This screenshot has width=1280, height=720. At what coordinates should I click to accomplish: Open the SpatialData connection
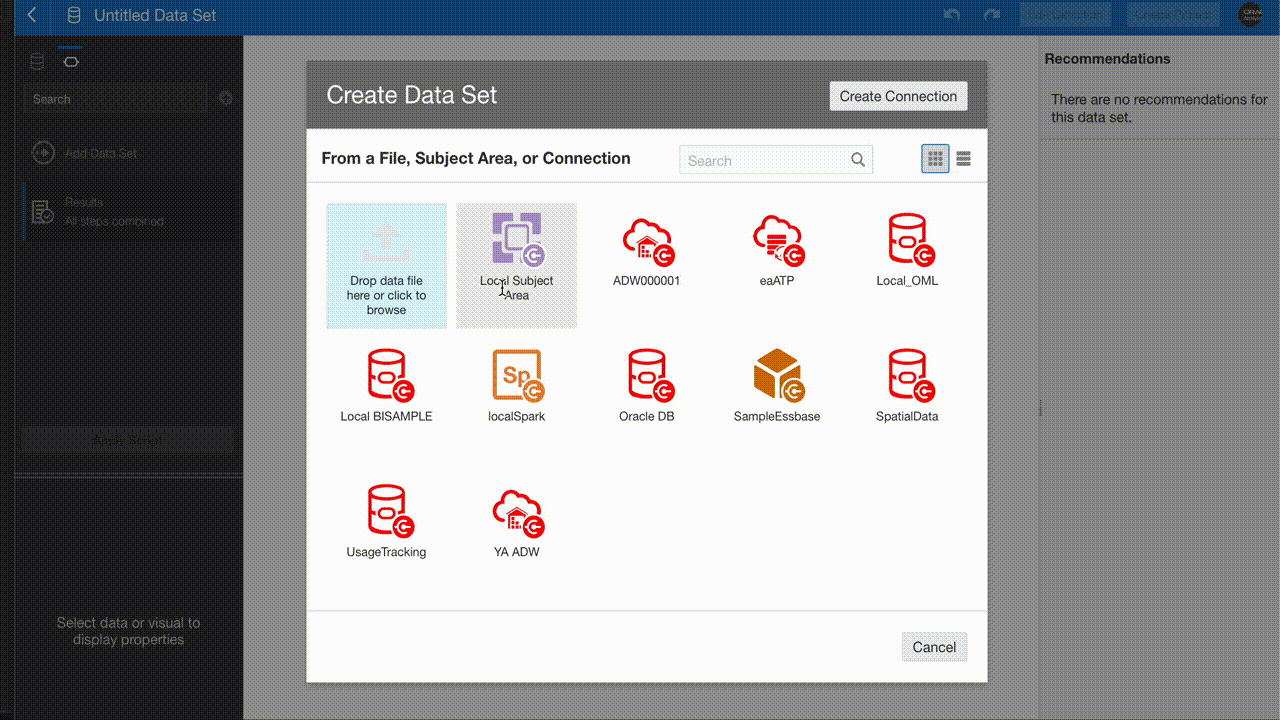907,386
